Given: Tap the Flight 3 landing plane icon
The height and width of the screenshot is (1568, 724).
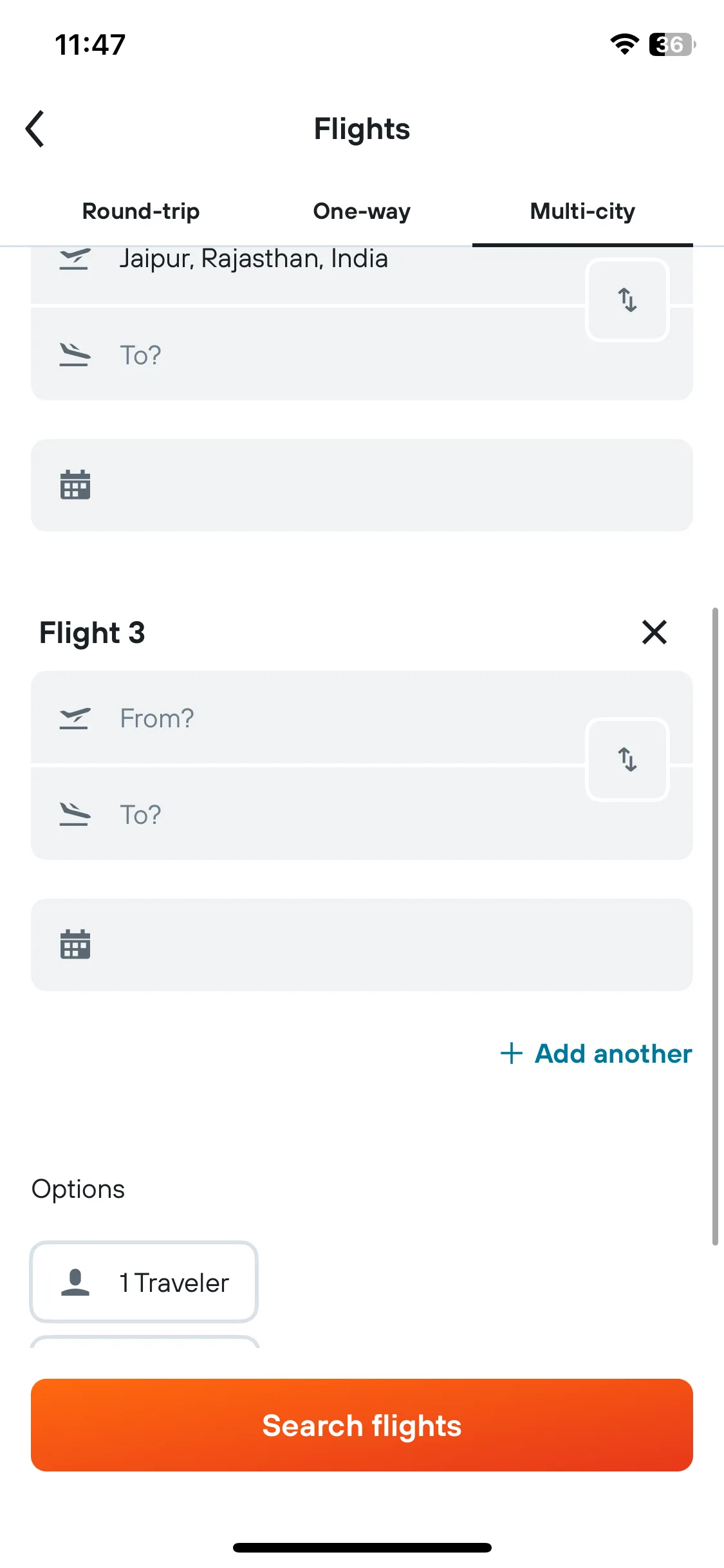Looking at the screenshot, I should (x=75, y=814).
